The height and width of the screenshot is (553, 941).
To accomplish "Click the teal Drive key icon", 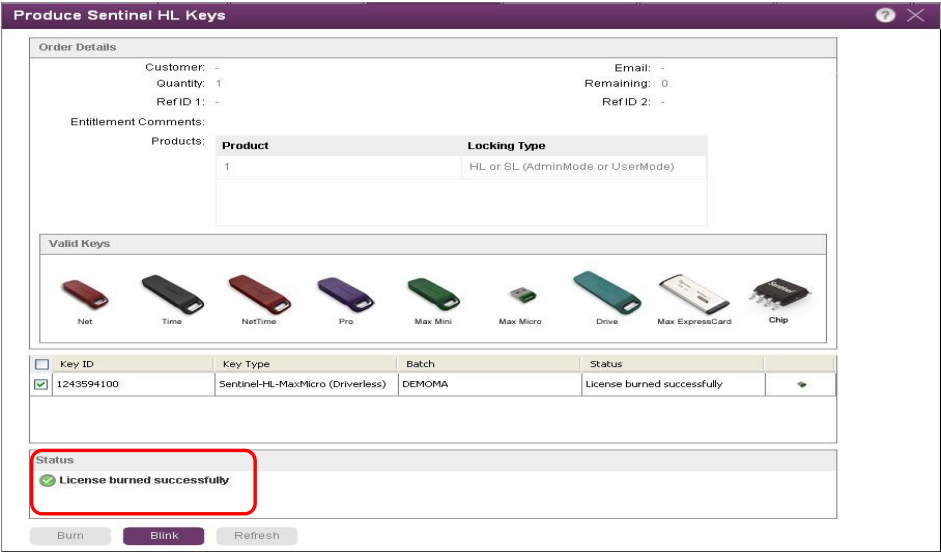I will (x=606, y=292).
